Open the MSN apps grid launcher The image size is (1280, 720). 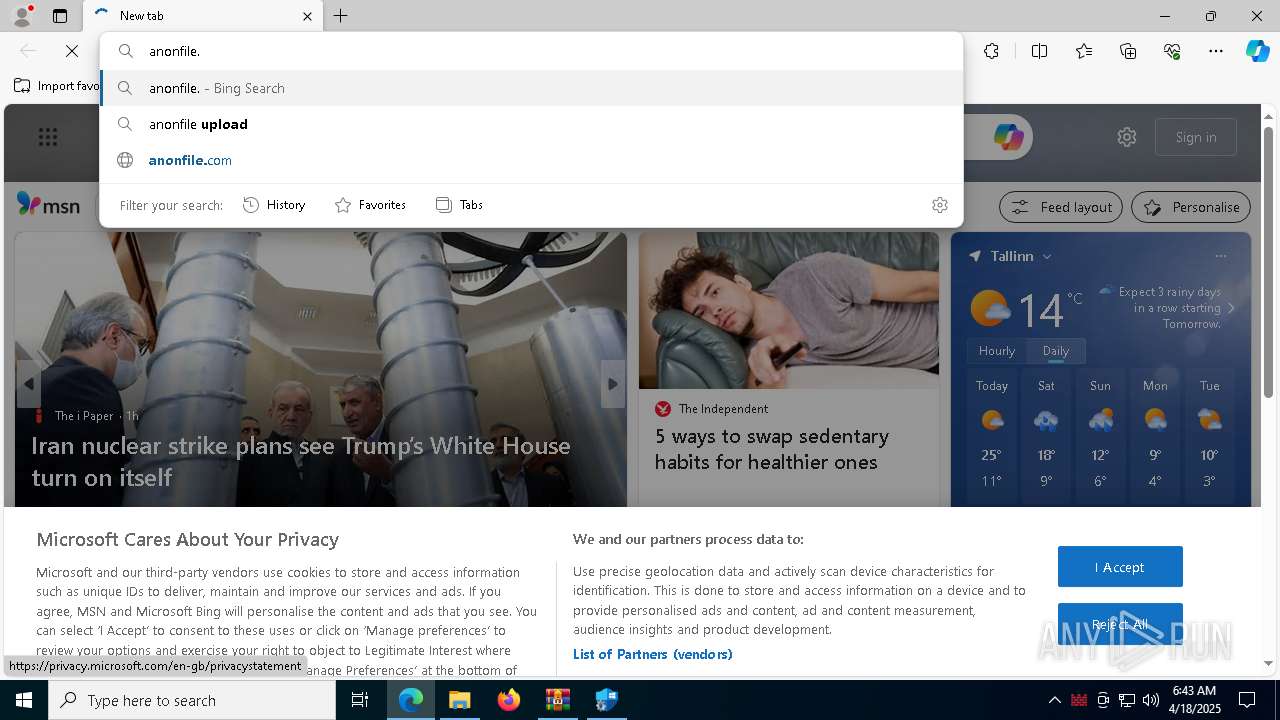click(x=48, y=137)
